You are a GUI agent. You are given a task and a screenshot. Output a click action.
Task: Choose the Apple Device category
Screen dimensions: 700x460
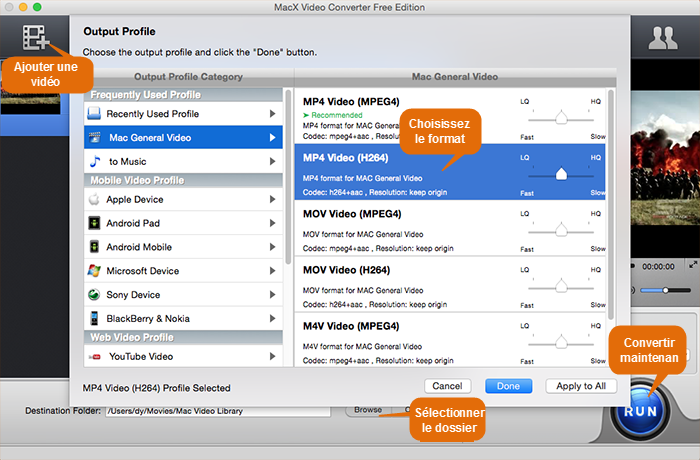point(183,199)
